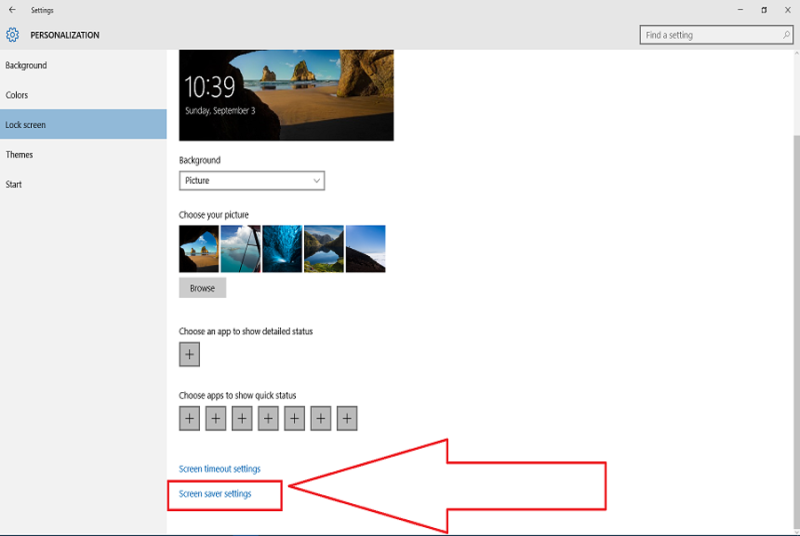Open Start settings page
The image size is (800, 536).
click(83, 184)
